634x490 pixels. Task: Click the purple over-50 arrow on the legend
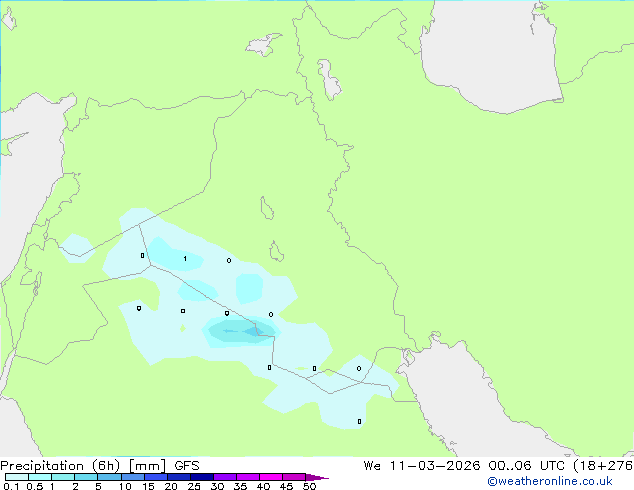tap(317, 477)
